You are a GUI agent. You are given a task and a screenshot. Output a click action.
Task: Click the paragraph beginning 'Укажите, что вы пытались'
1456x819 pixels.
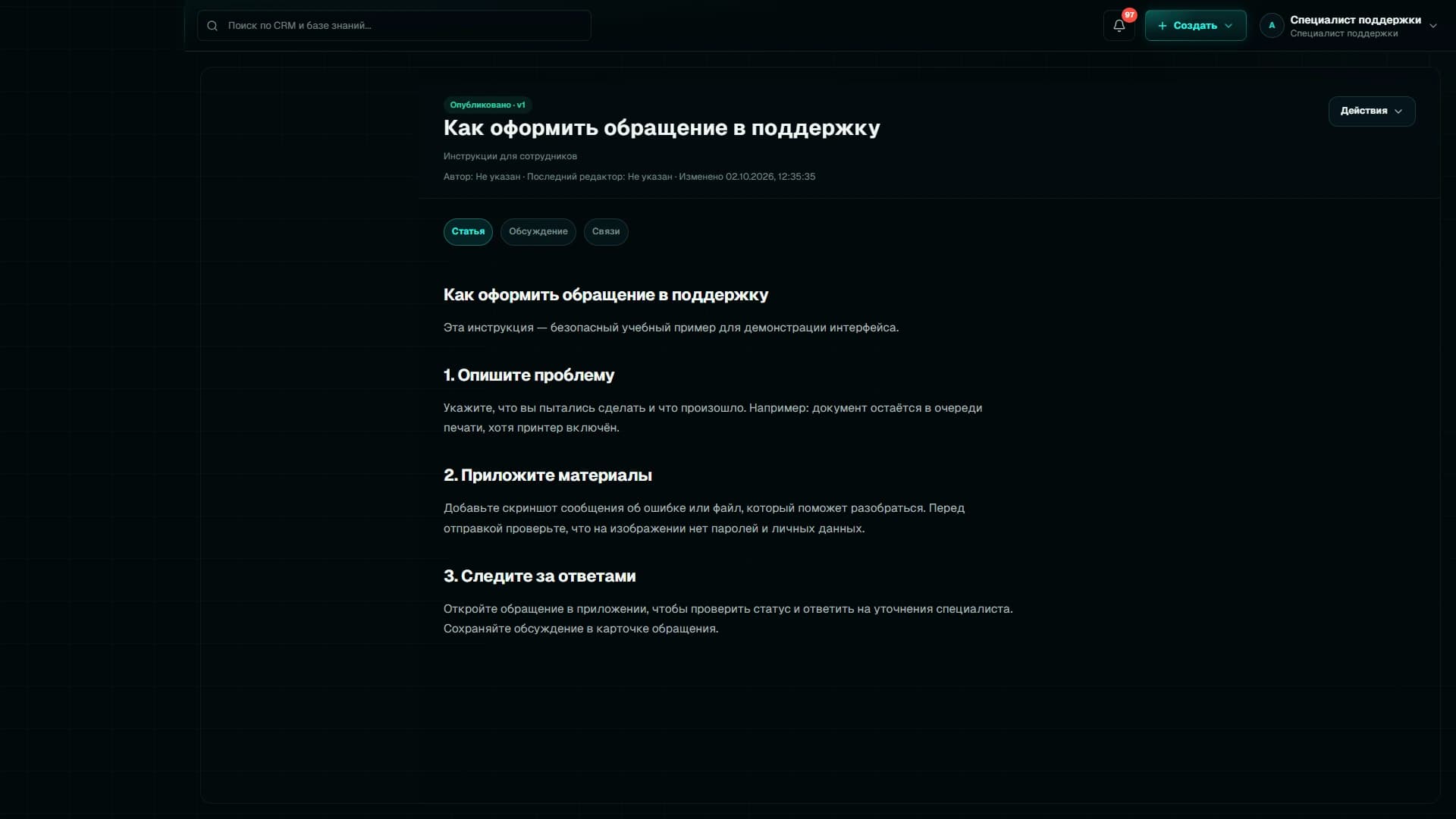[713, 418]
